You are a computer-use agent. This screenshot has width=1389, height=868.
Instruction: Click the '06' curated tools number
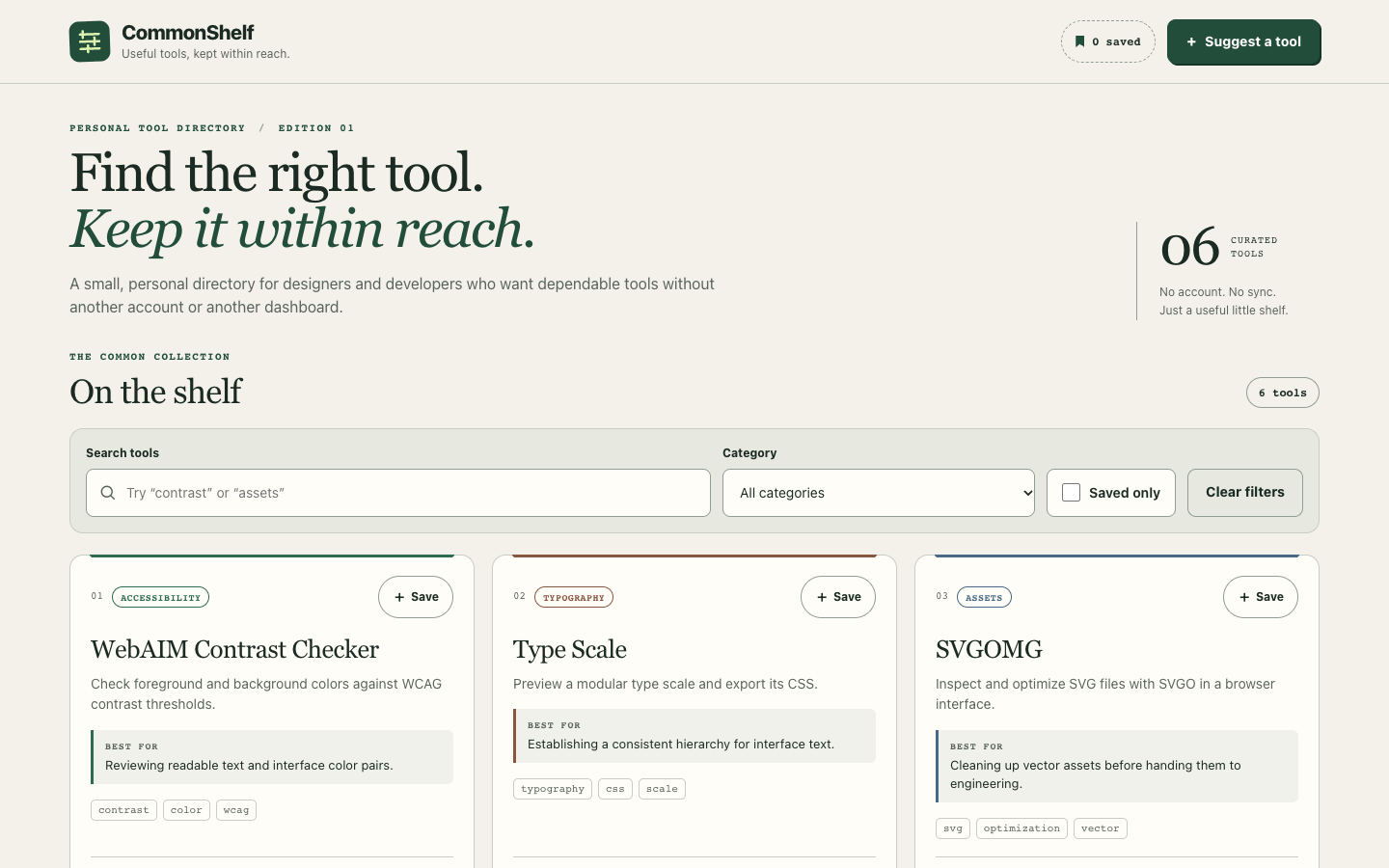[1190, 247]
